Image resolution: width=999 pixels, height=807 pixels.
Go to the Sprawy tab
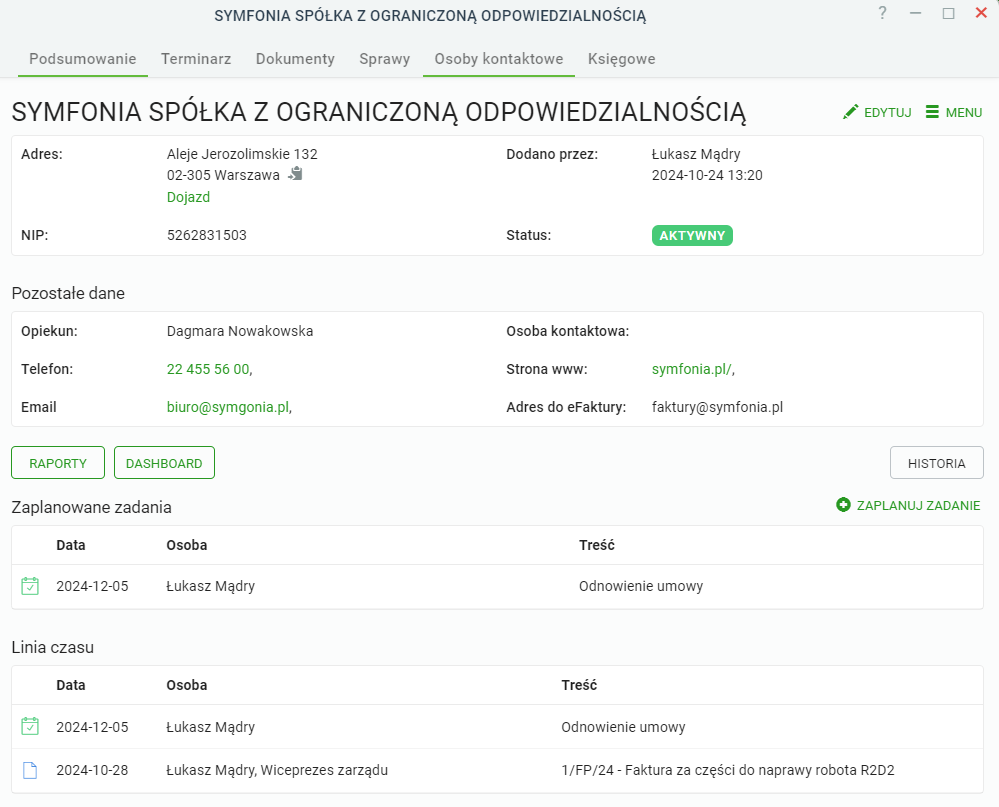[x=384, y=59]
